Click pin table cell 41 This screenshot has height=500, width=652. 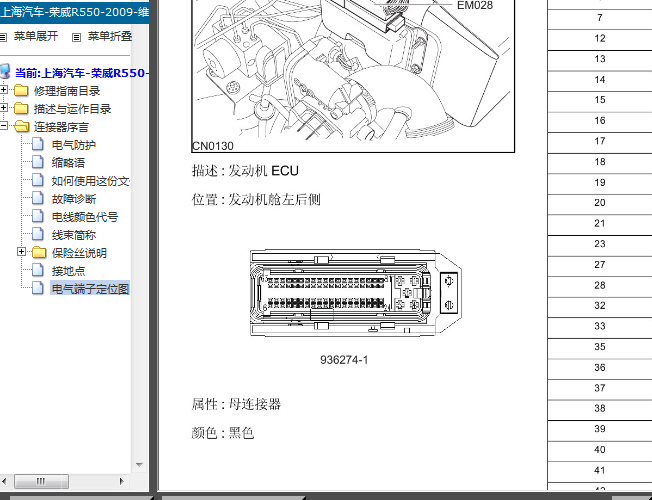[x=600, y=471]
